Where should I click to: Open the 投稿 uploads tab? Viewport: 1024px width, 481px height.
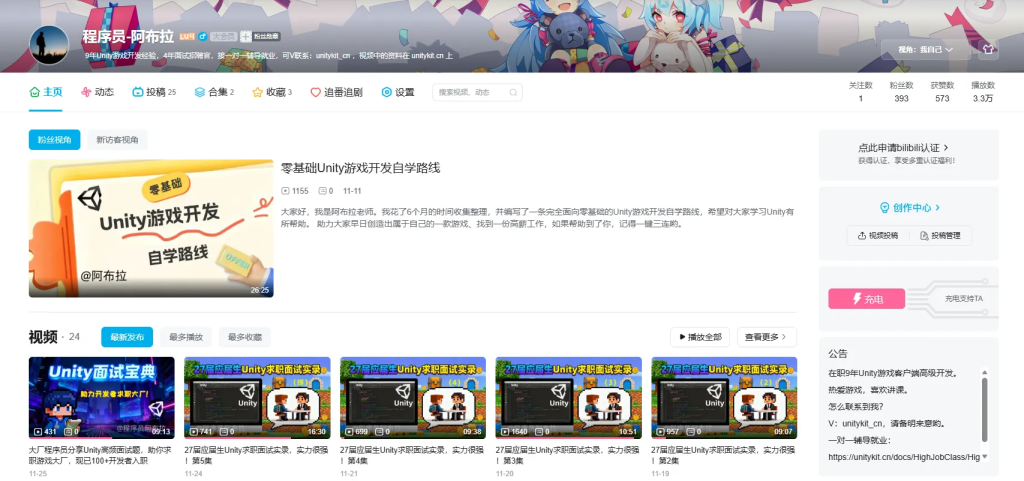[x=154, y=92]
